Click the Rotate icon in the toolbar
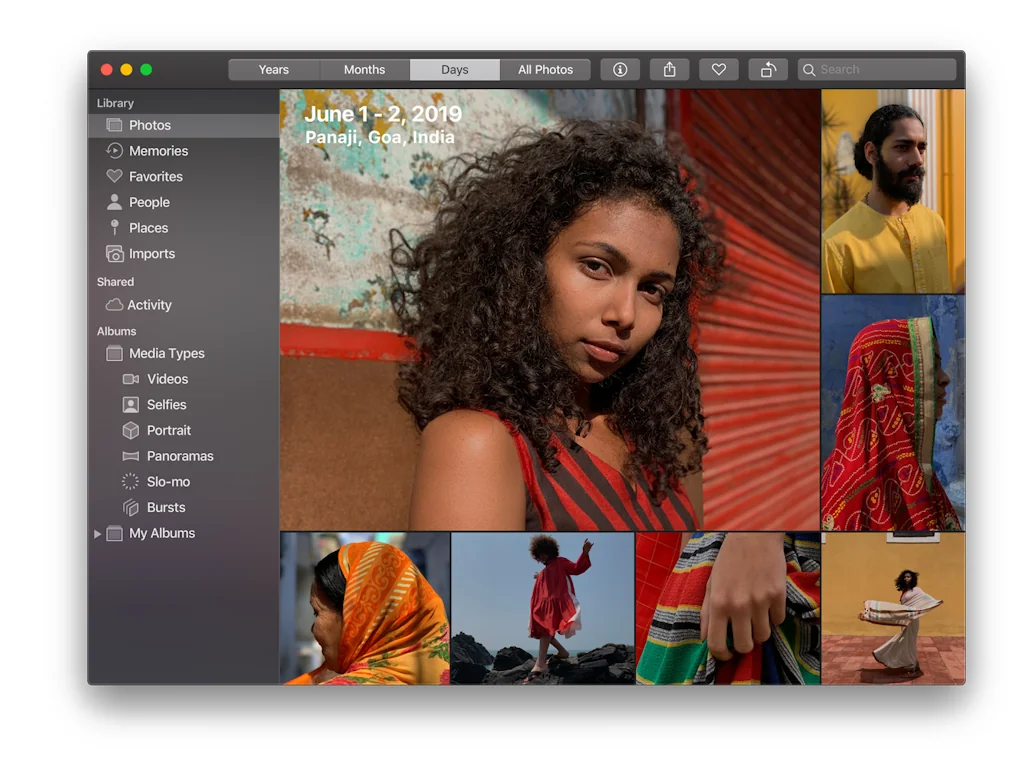Viewport: 1024px width, 757px height. 767,69
